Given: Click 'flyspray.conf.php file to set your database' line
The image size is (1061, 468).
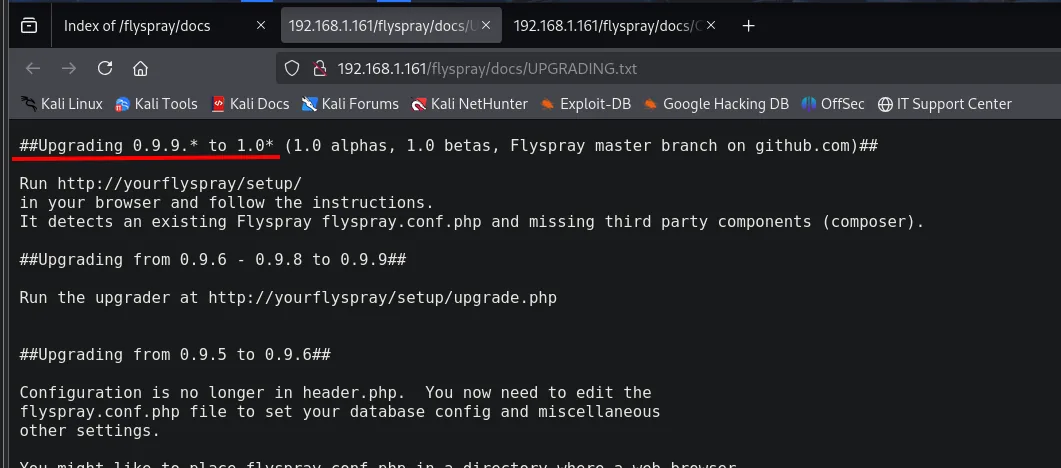Looking at the screenshot, I should pyautogui.click(x=340, y=411).
